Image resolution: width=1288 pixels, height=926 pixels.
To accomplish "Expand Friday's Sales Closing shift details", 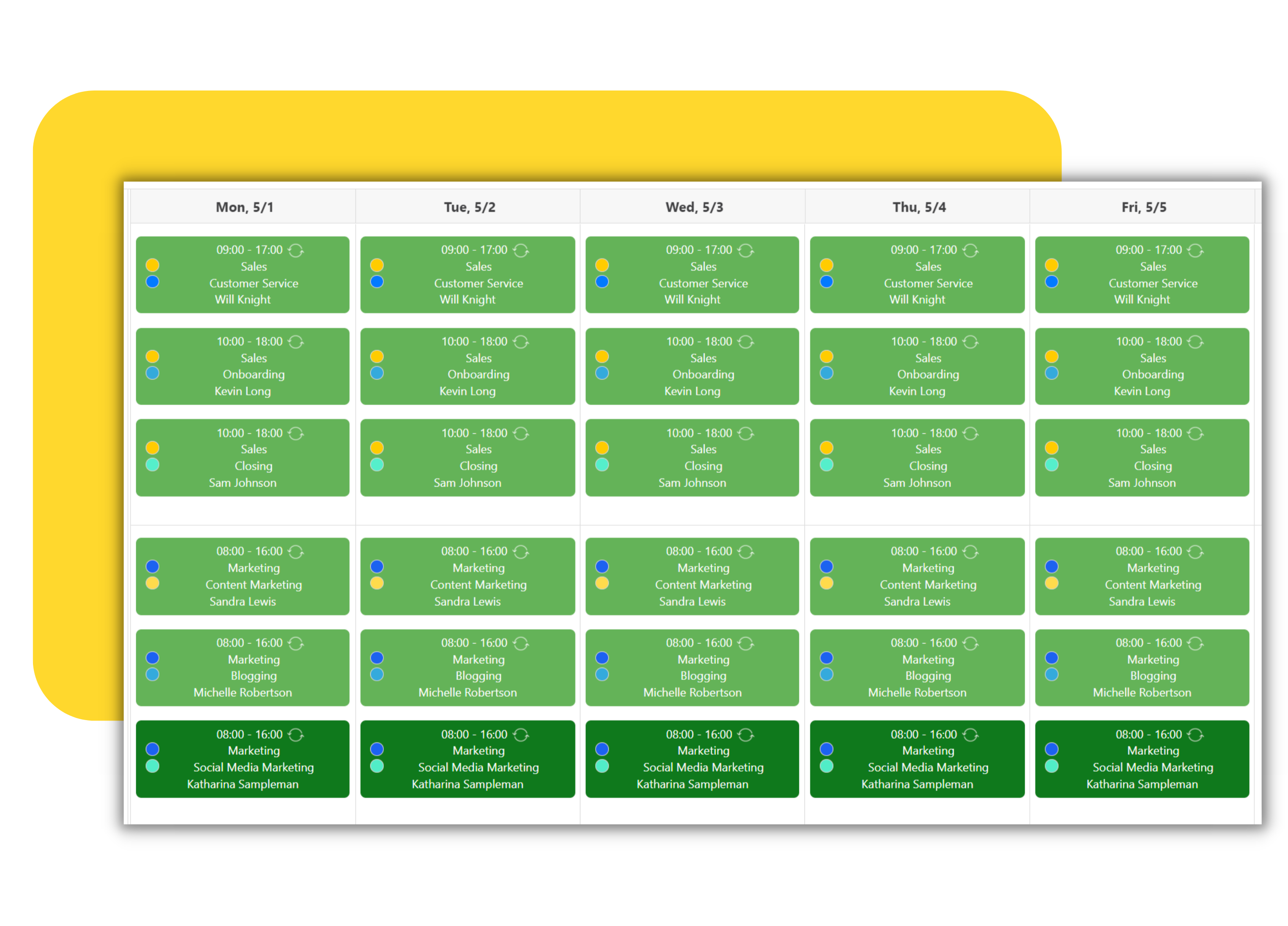I will 1142,458.
